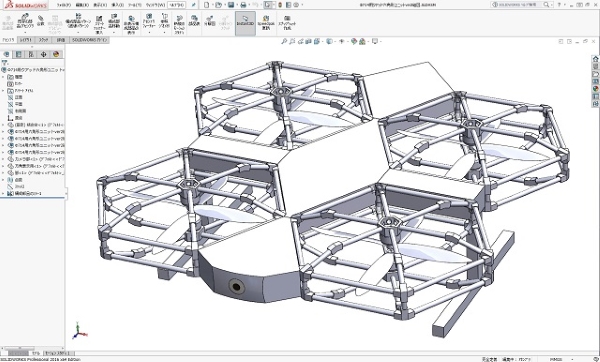Open Edit Appearance color-ball icon in view toolbar
600x362 pixels.
pyautogui.click(x=354, y=41)
